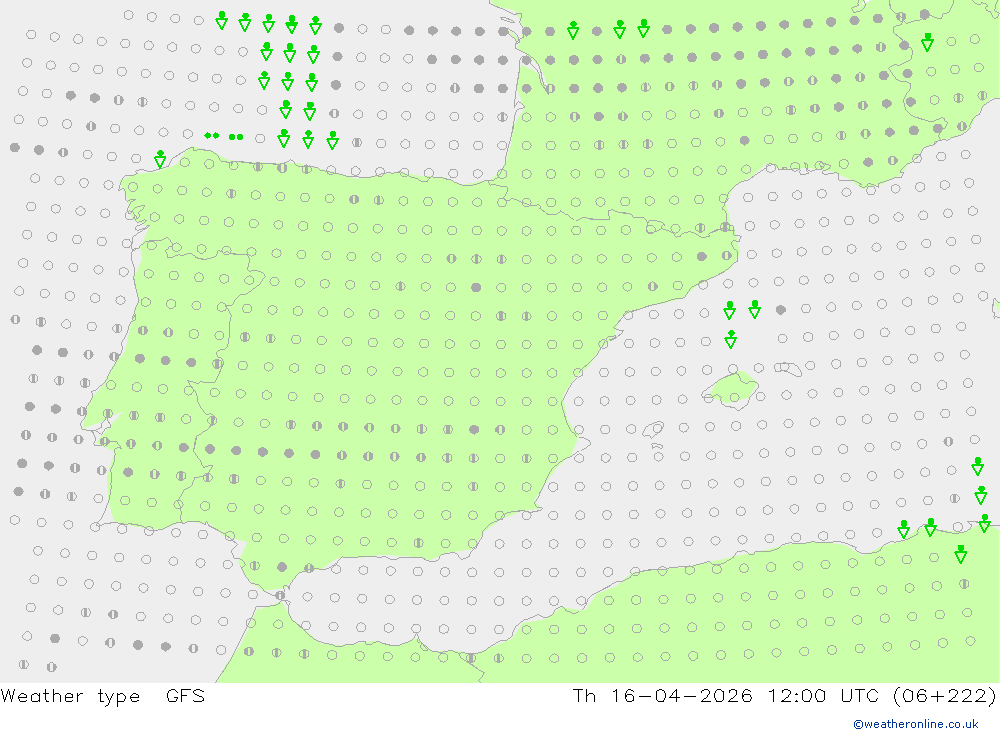The width and height of the screenshot is (1000, 733).
Task: Open the weatheronline.co.uk copyright link
Action: tap(916, 724)
